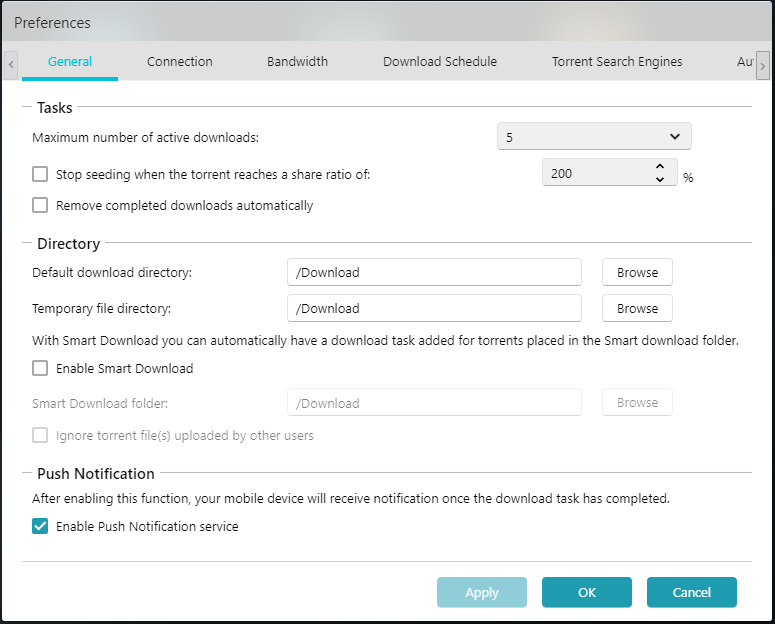Enable Stop seeding at share ratio checkbox
The image size is (775, 624).
point(40,174)
